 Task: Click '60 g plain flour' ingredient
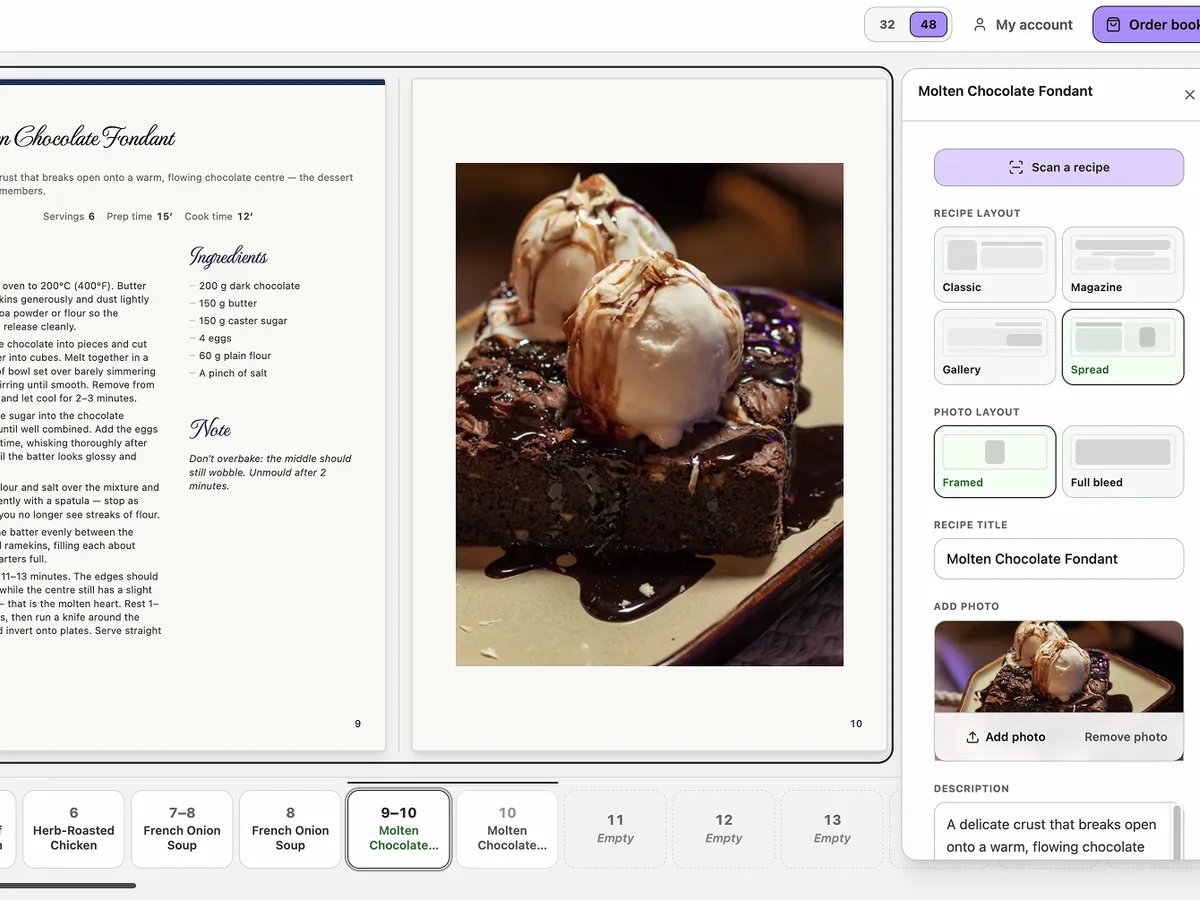tap(235, 356)
